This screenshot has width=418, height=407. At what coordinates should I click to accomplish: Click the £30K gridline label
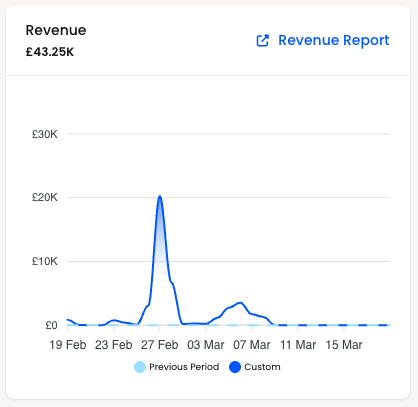(45, 134)
